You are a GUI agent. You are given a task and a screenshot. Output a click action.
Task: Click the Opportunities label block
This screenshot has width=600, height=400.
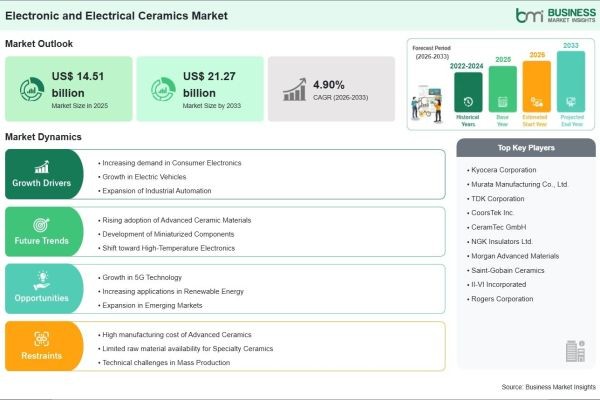click(x=44, y=289)
